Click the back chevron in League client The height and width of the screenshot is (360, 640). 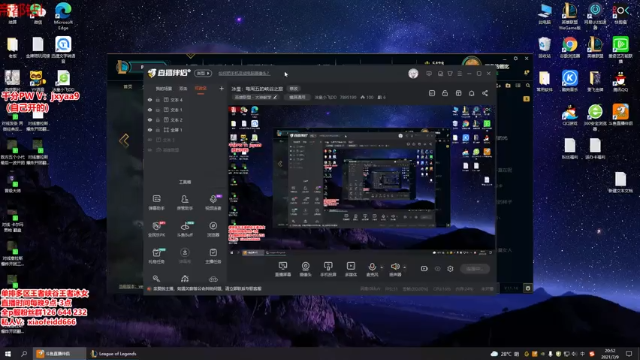(x=124, y=141)
